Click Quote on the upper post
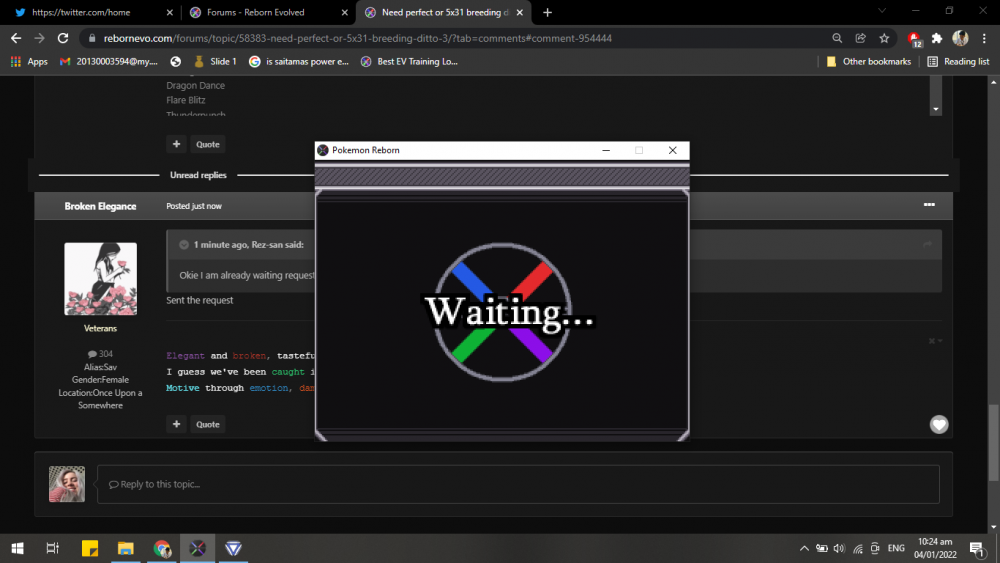 coord(208,144)
